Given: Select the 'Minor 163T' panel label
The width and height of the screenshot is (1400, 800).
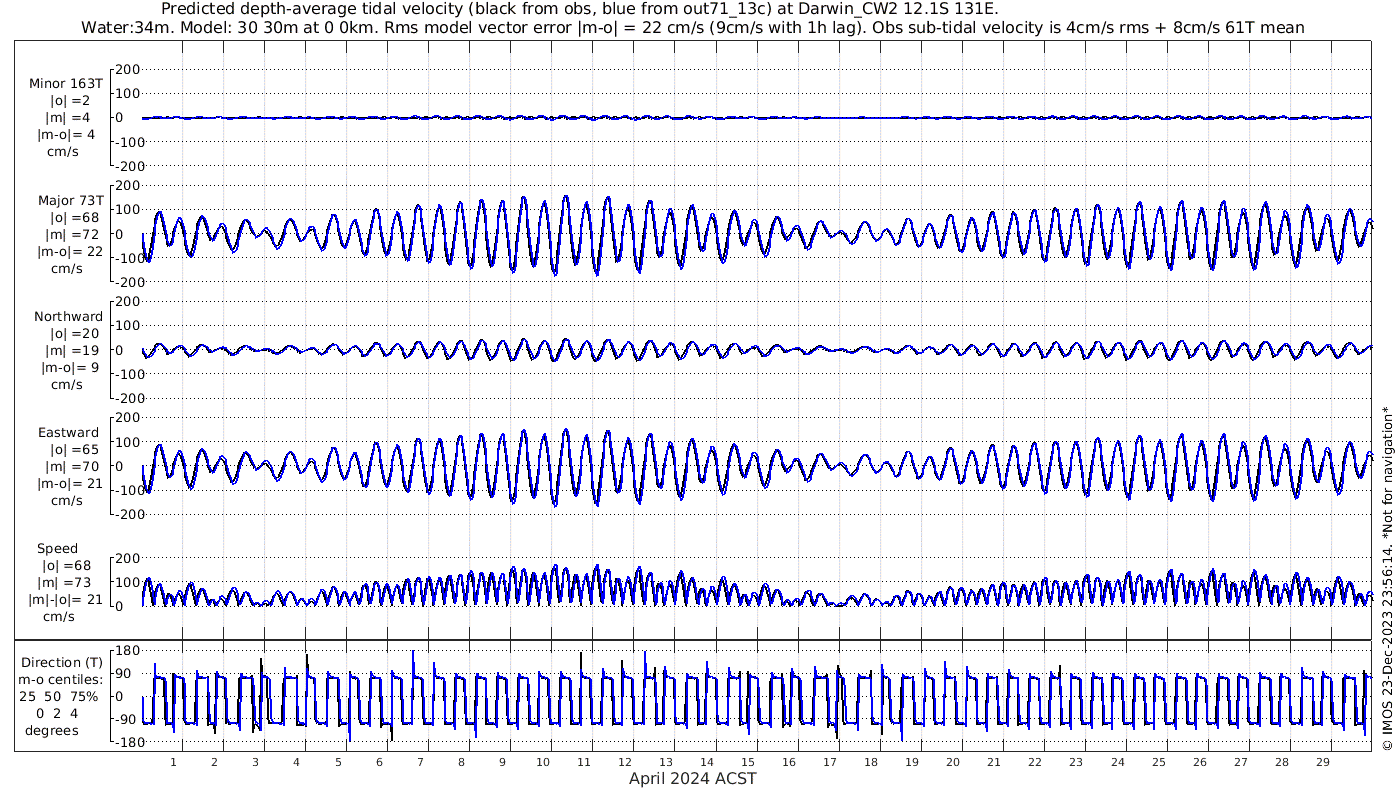Looking at the screenshot, I should point(66,84).
